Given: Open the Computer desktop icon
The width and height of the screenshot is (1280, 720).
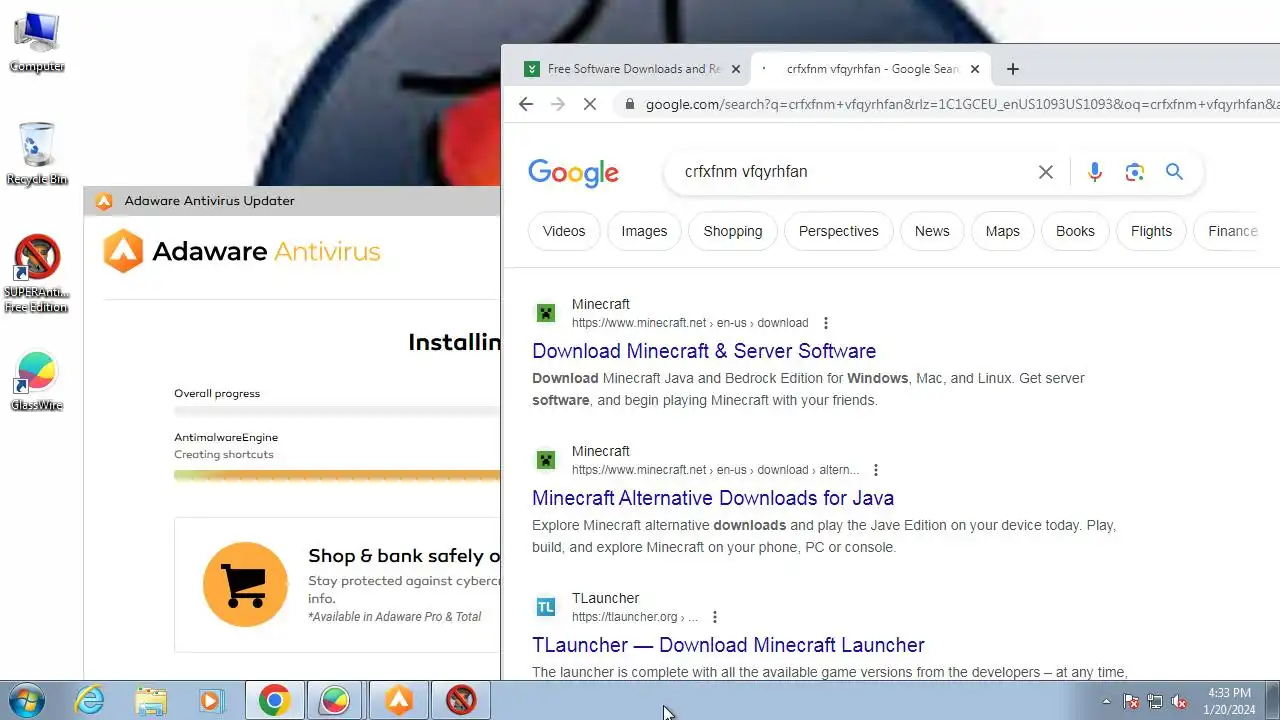Looking at the screenshot, I should pos(37,43).
